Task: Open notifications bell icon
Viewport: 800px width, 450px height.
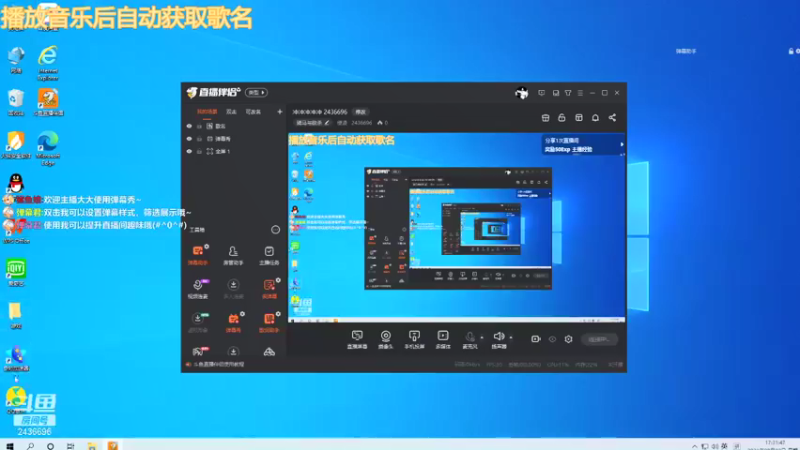Action: (595, 118)
